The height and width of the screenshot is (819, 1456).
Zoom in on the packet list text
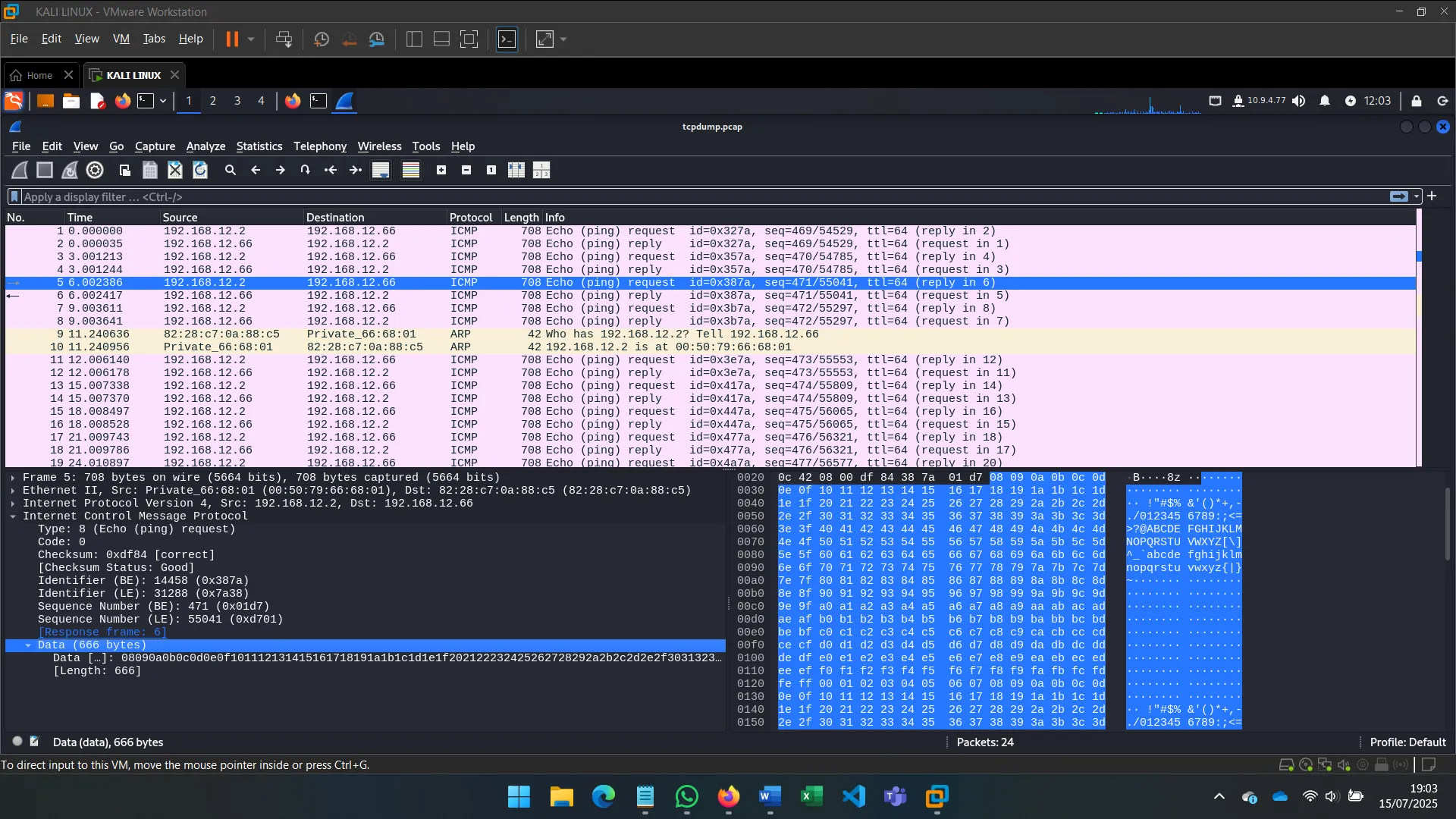[x=441, y=170]
